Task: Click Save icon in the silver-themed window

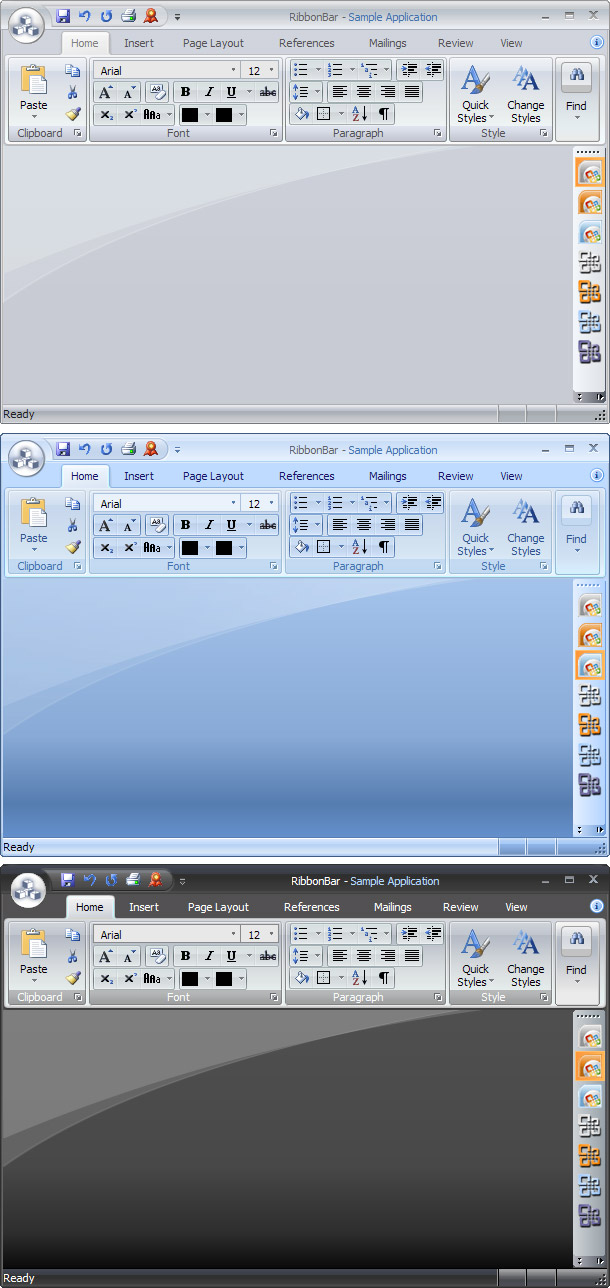Action: point(63,16)
